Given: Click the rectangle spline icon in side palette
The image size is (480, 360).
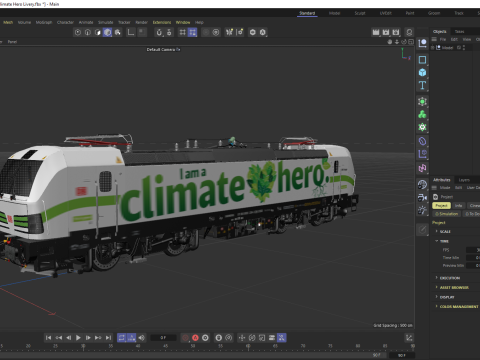Looking at the screenshot, I should click(422, 60).
